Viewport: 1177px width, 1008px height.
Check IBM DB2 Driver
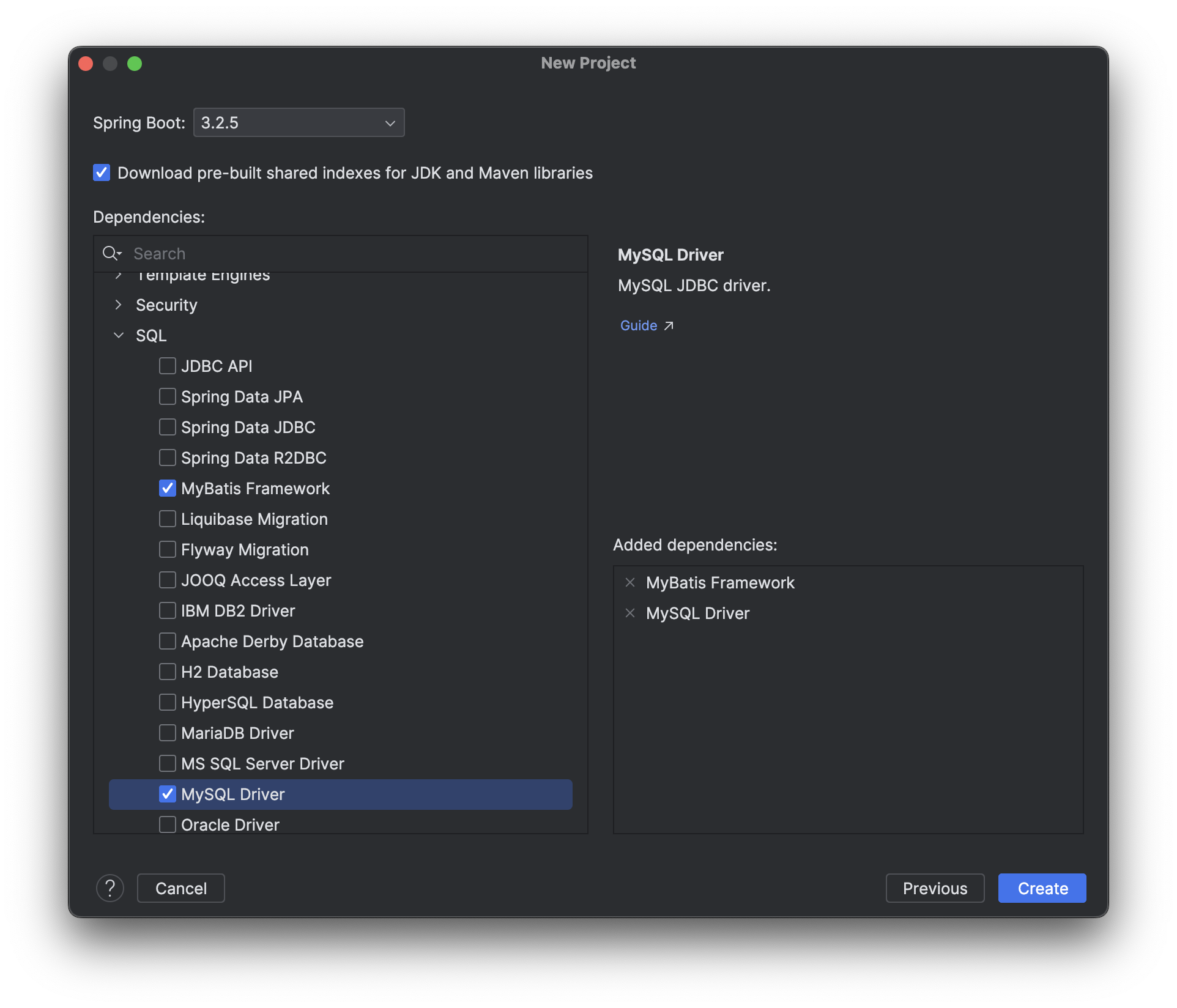(167, 610)
